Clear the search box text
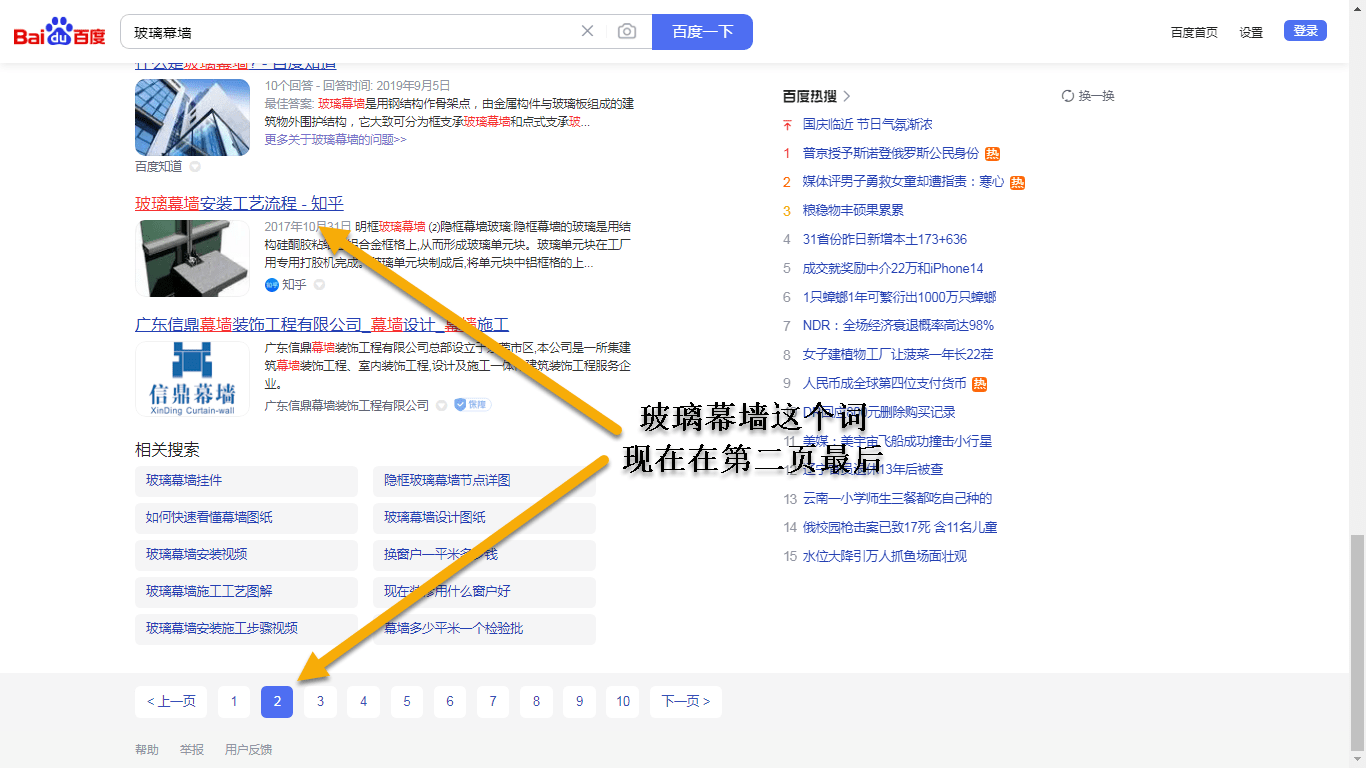The width and height of the screenshot is (1366, 768). pyautogui.click(x=588, y=31)
